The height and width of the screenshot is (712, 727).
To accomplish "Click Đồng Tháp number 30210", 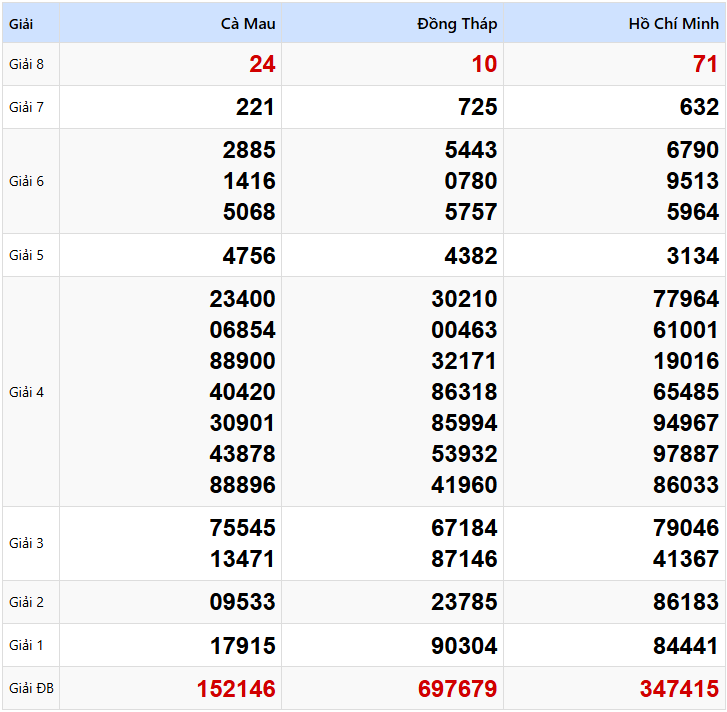I will pyautogui.click(x=464, y=299).
